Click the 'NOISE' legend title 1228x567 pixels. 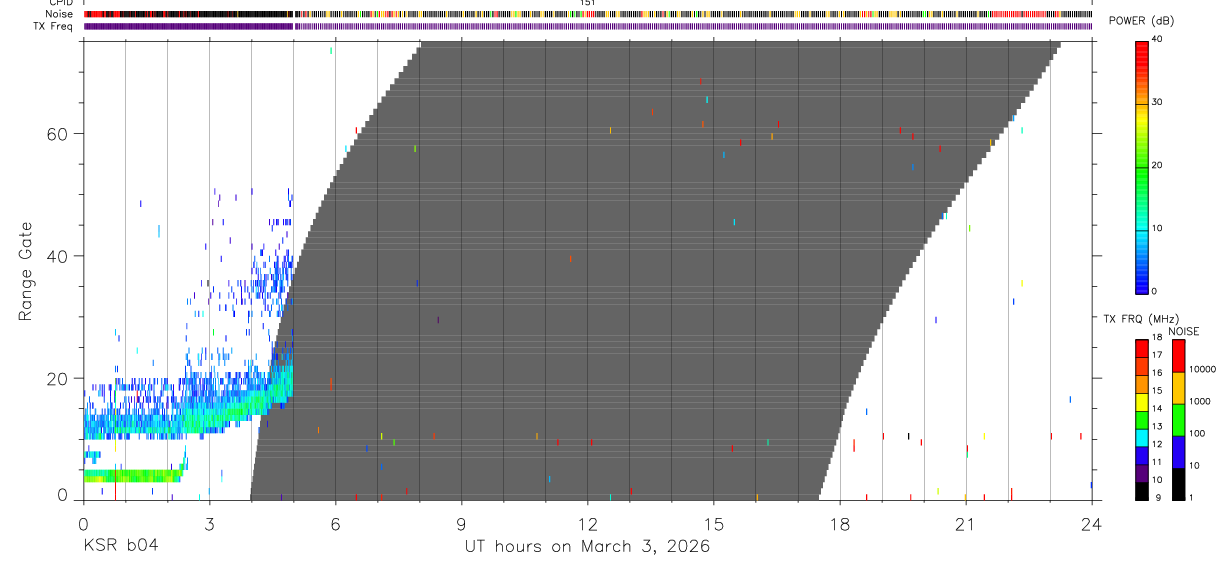pyautogui.click(x=1183, y=331)
